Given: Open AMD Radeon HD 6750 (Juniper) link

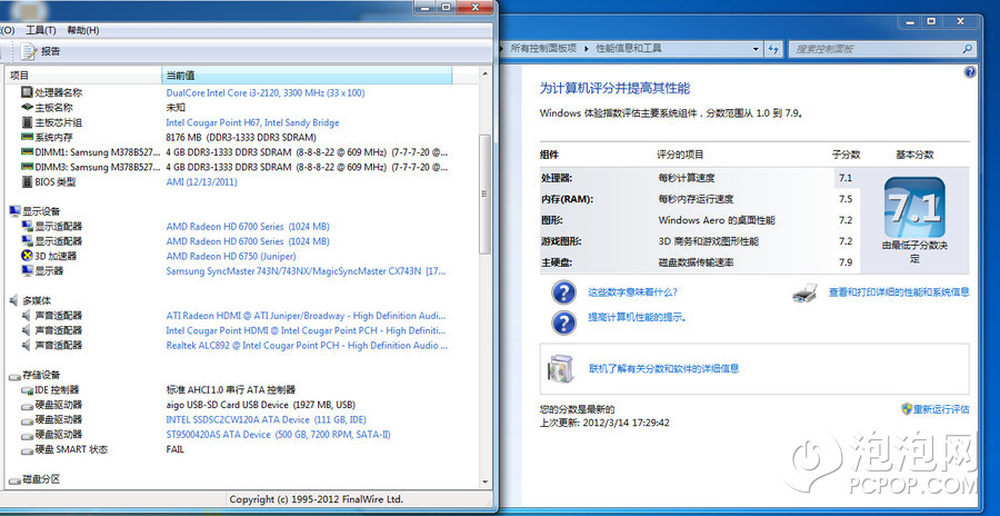Looking at the screenshot, I should 231,256.
